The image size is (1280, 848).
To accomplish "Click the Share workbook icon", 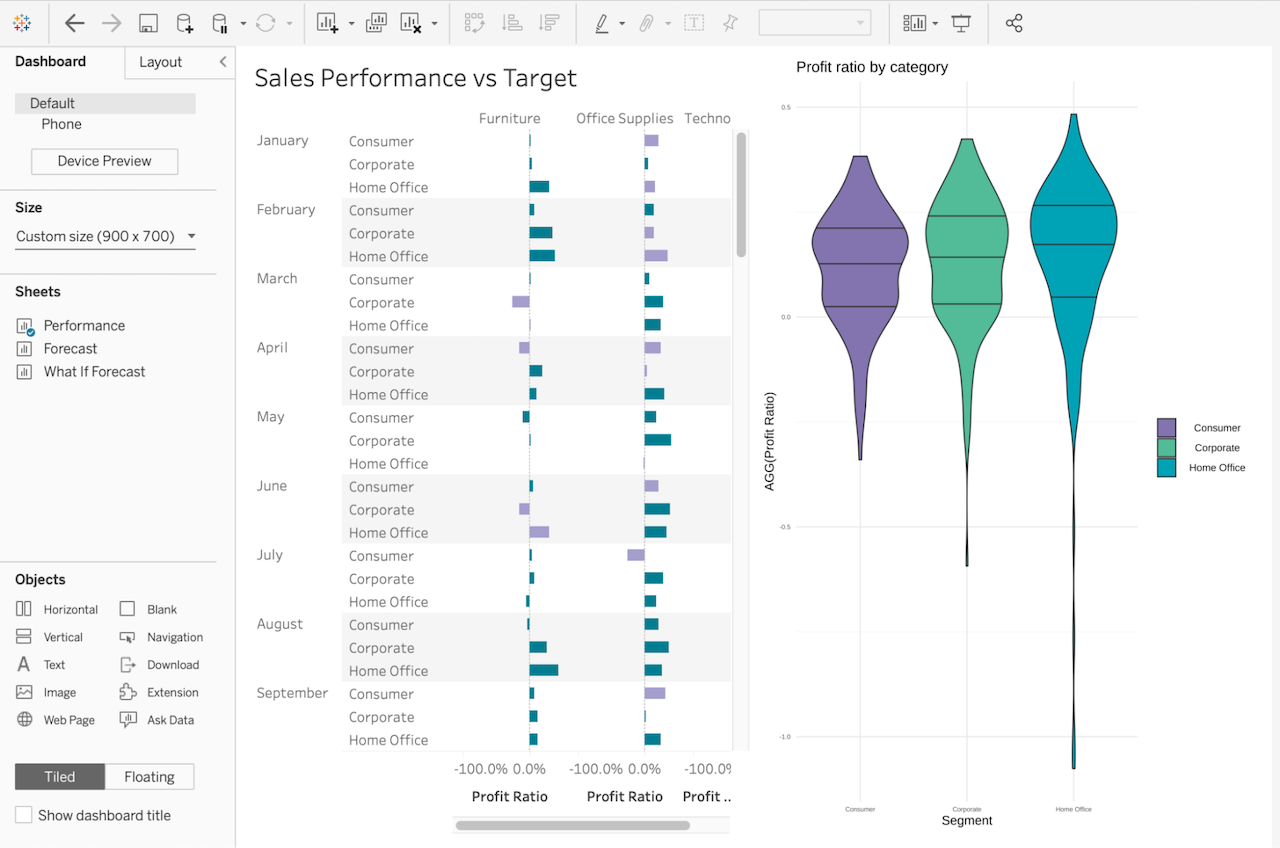I will tap(1013, 22).
